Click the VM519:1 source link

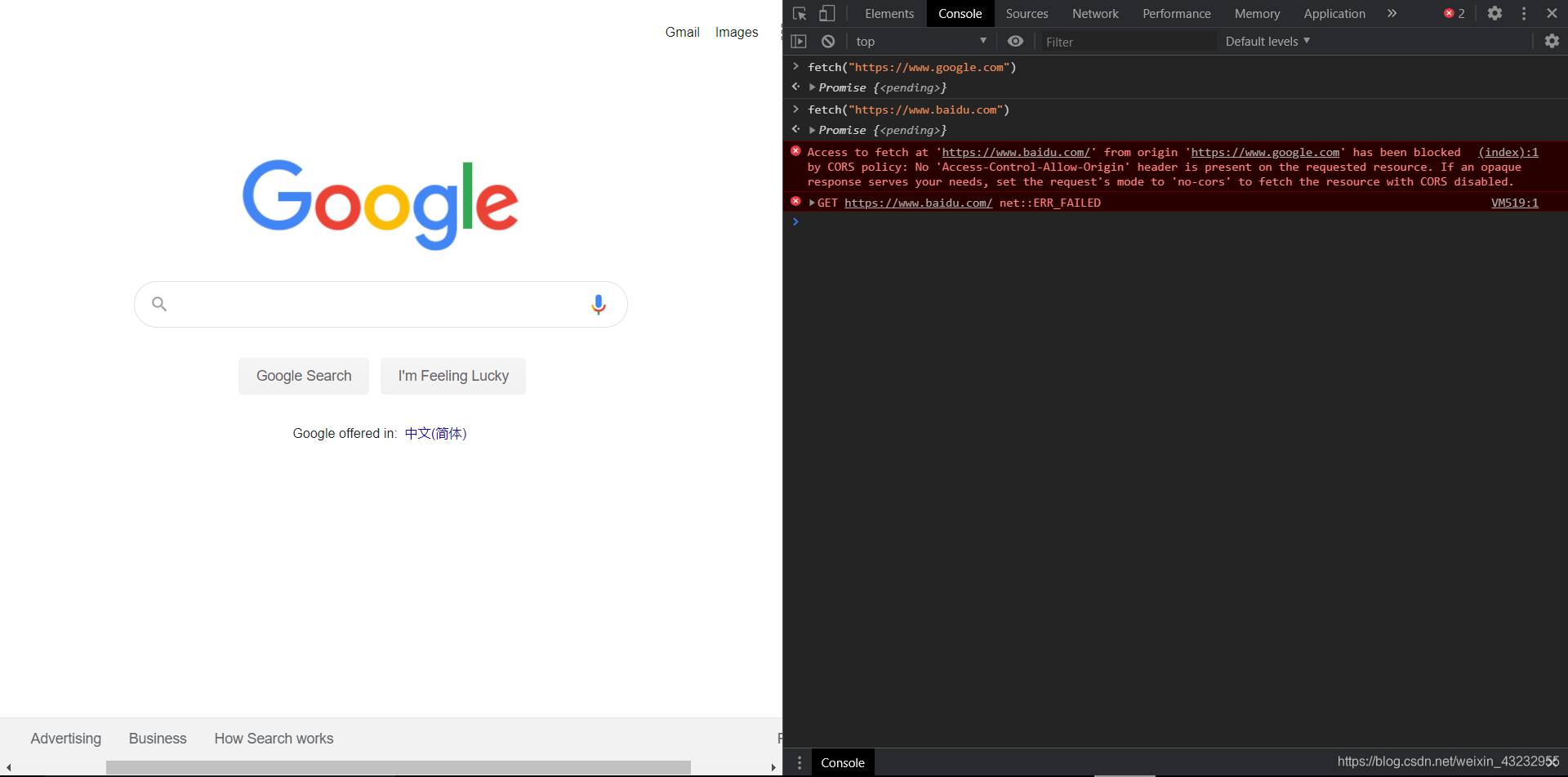[1514, 203]
